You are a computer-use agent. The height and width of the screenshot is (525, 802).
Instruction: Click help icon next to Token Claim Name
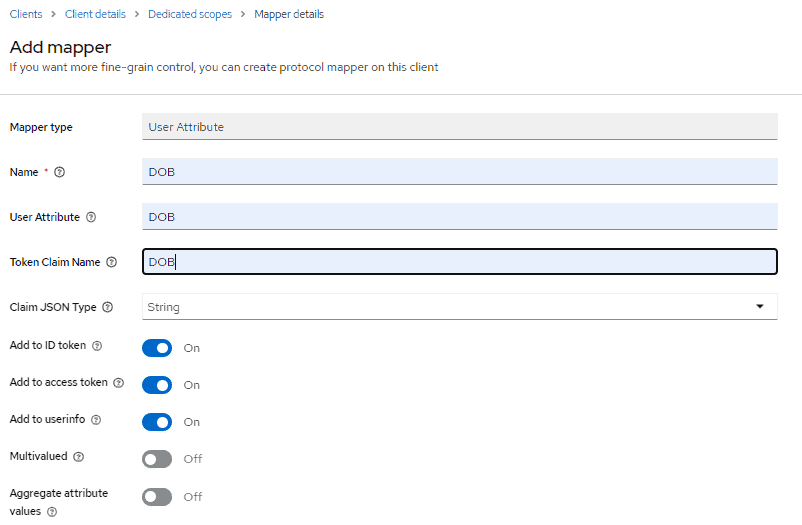pos(111,262)
